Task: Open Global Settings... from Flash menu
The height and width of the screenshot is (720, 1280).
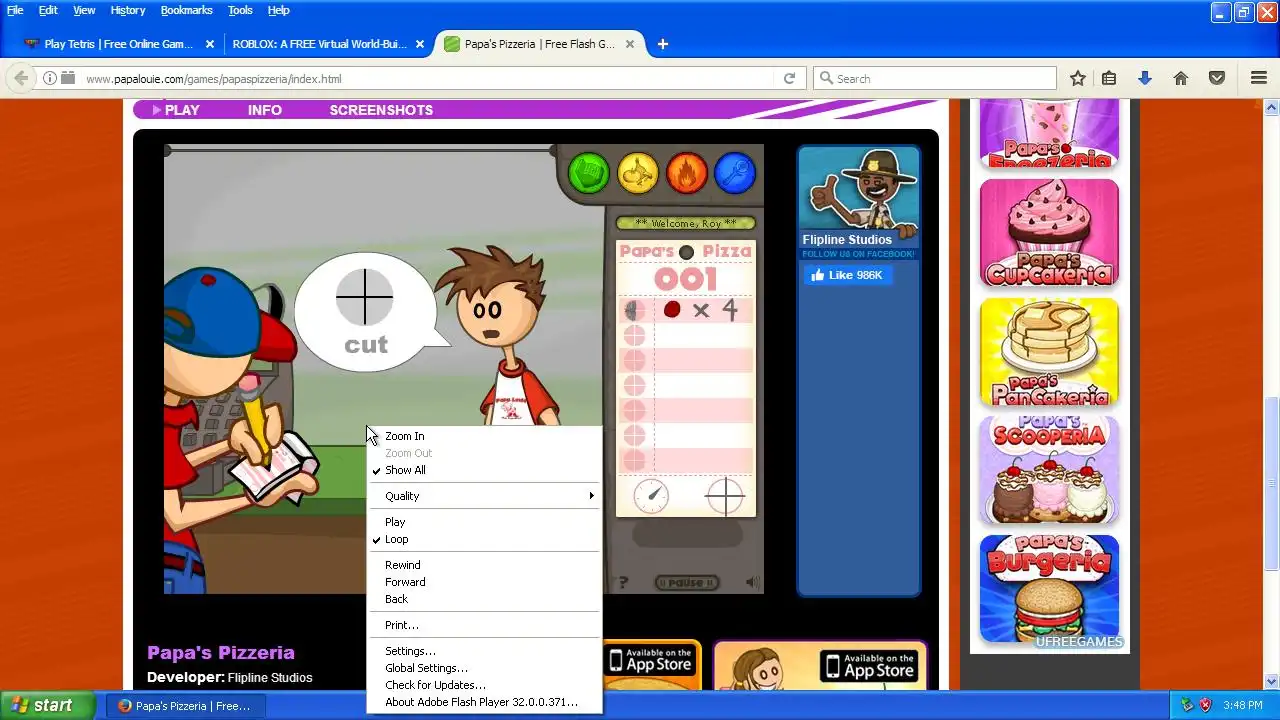Action: pyautogui.click(x=485, y=668)
